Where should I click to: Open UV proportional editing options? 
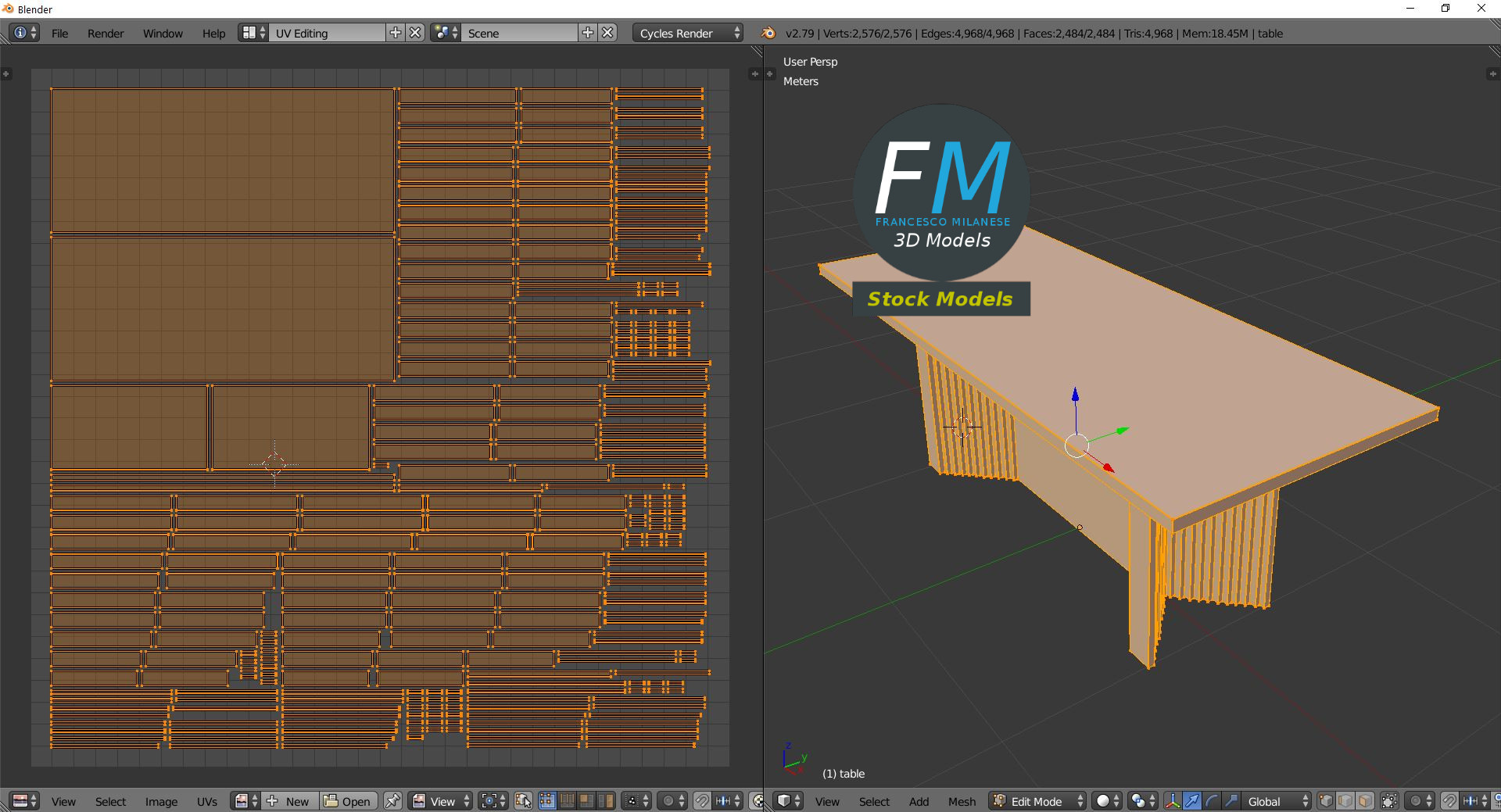point(672,801)
